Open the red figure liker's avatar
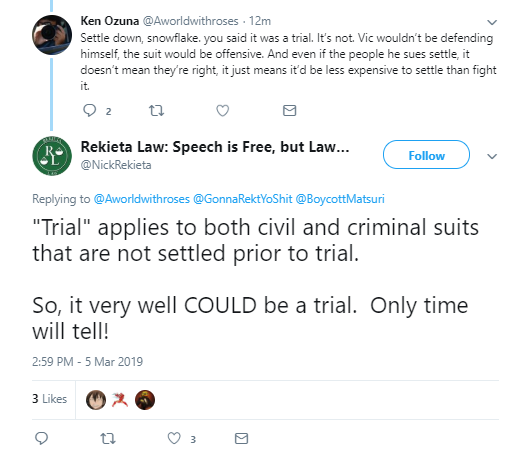 click(x=120, y=400)
